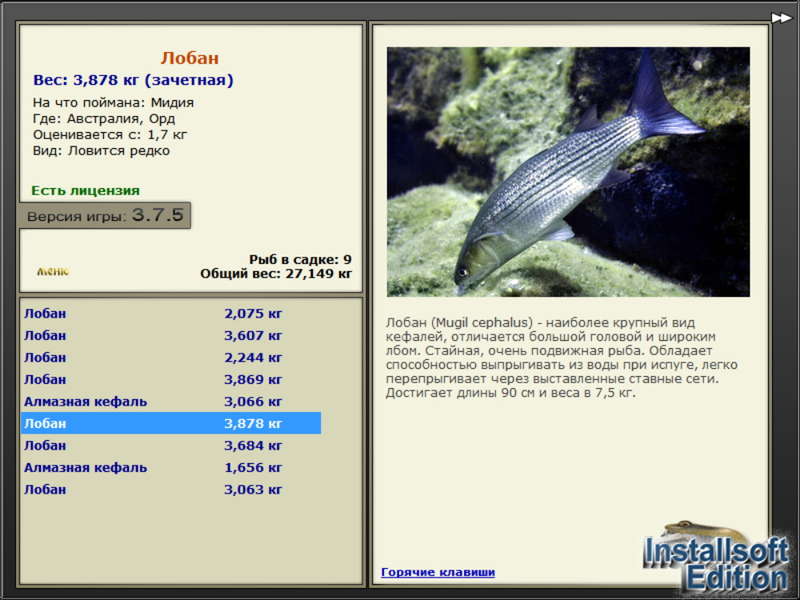
Task: Open the Меню link in the info panel
Action: (53, 271)
